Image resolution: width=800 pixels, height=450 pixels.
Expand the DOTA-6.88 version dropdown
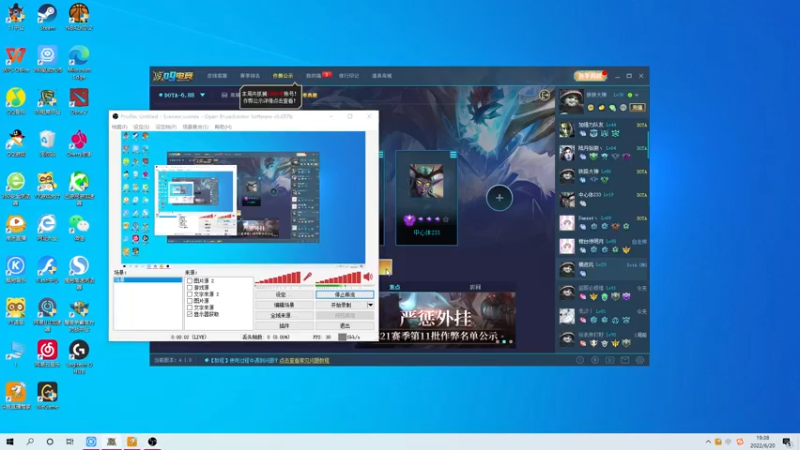(203, 95)
